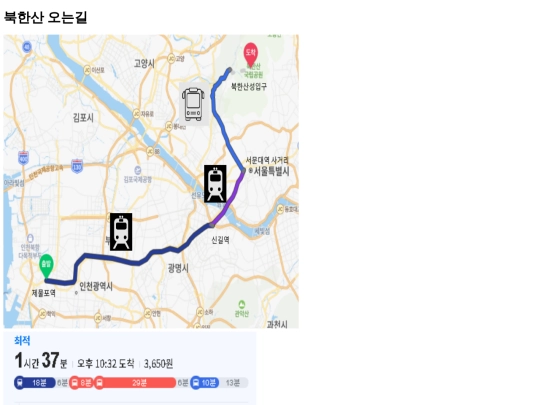Click the 3,650원 fare text
This screenshot has height=405, width=540.
(x=158, y=363)
